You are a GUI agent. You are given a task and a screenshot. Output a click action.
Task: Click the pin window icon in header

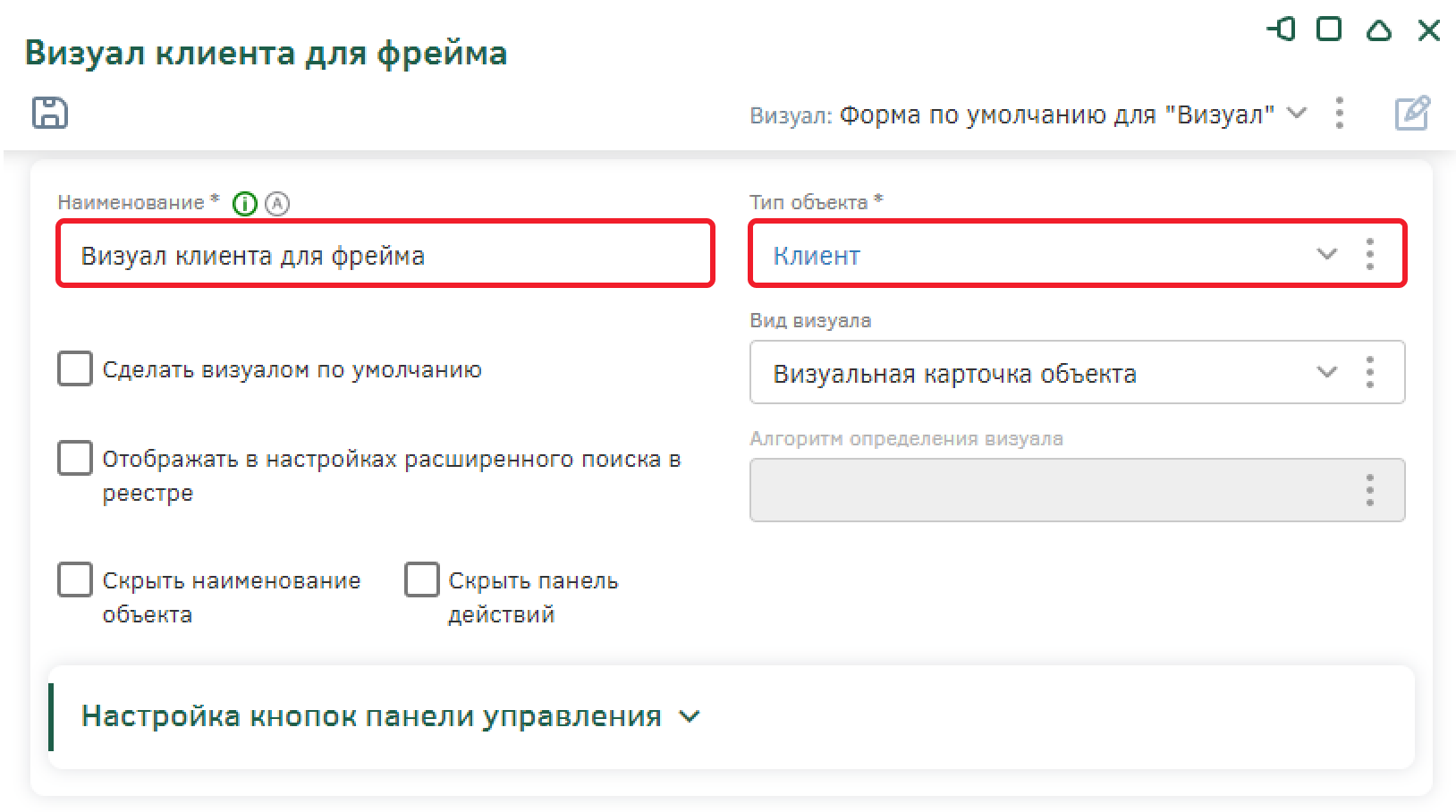[x=1281, y=30]
